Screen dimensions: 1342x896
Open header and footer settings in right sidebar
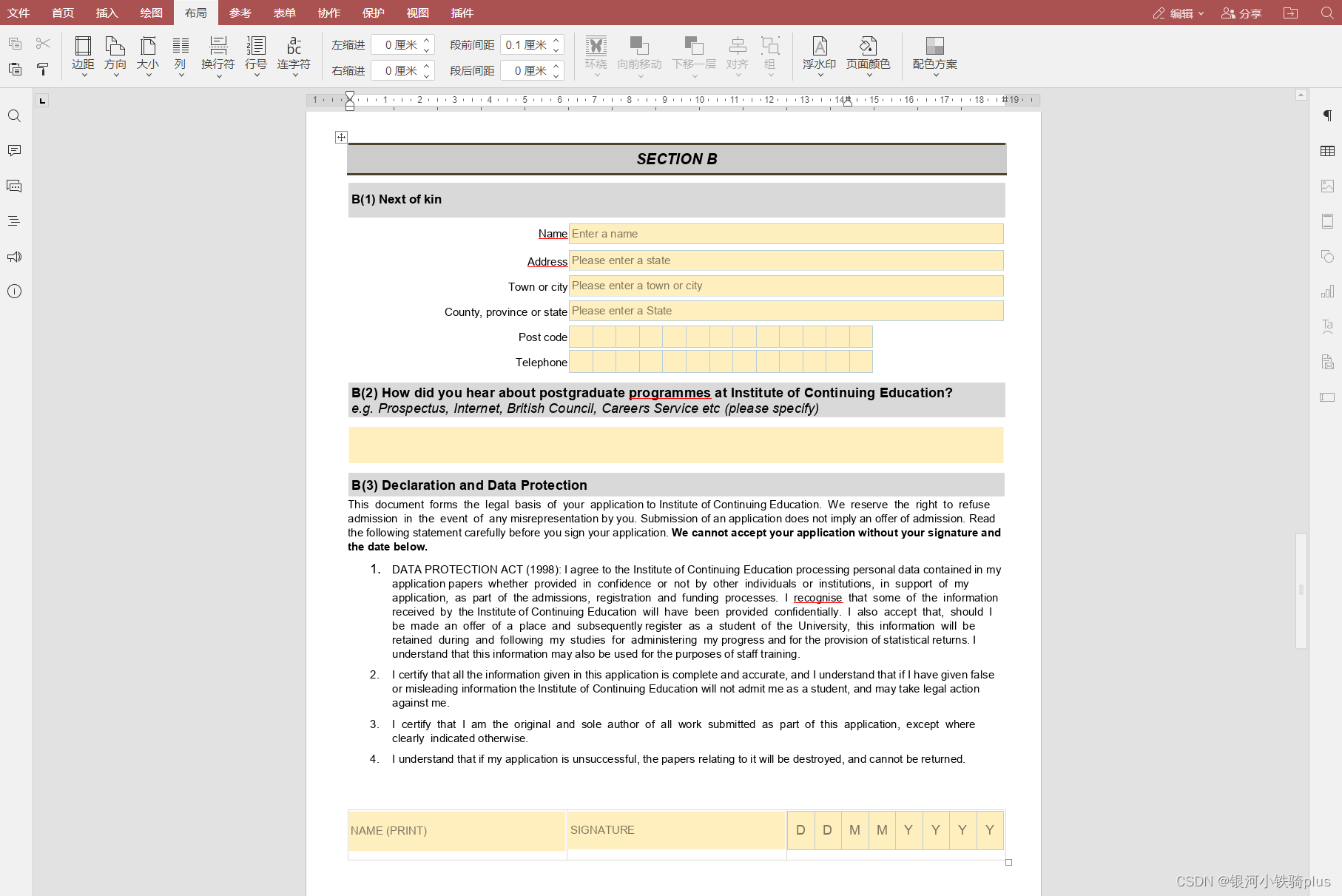point(1328,221)
